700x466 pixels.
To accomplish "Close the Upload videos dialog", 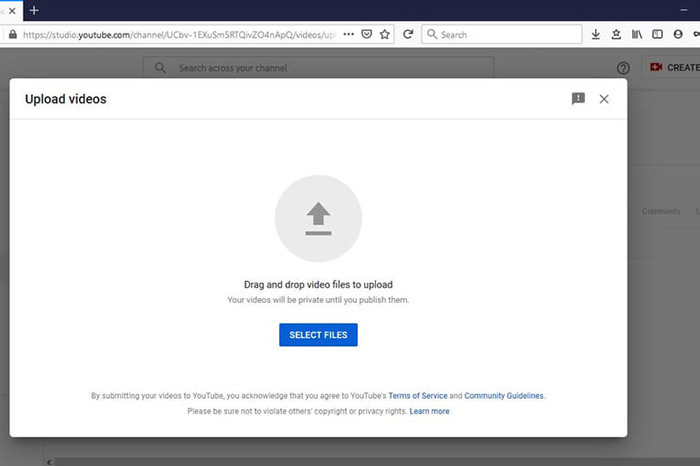I will click(x=604, y=99).
